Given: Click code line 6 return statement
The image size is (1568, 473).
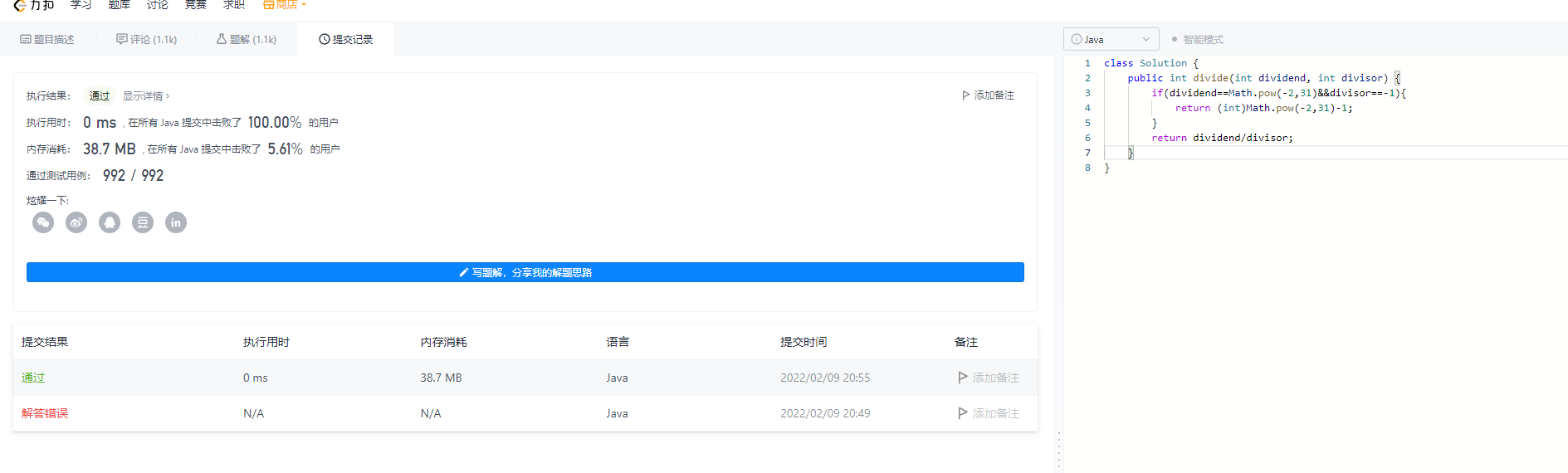Looking at the screenshot, I should coord(1222,138).
